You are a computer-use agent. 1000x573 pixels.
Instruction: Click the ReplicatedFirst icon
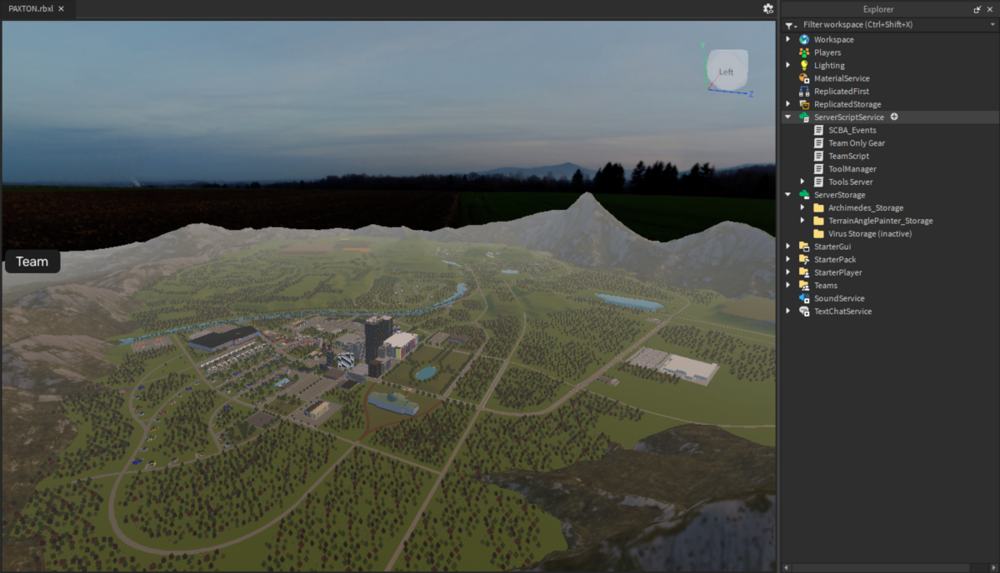point(804,91)
